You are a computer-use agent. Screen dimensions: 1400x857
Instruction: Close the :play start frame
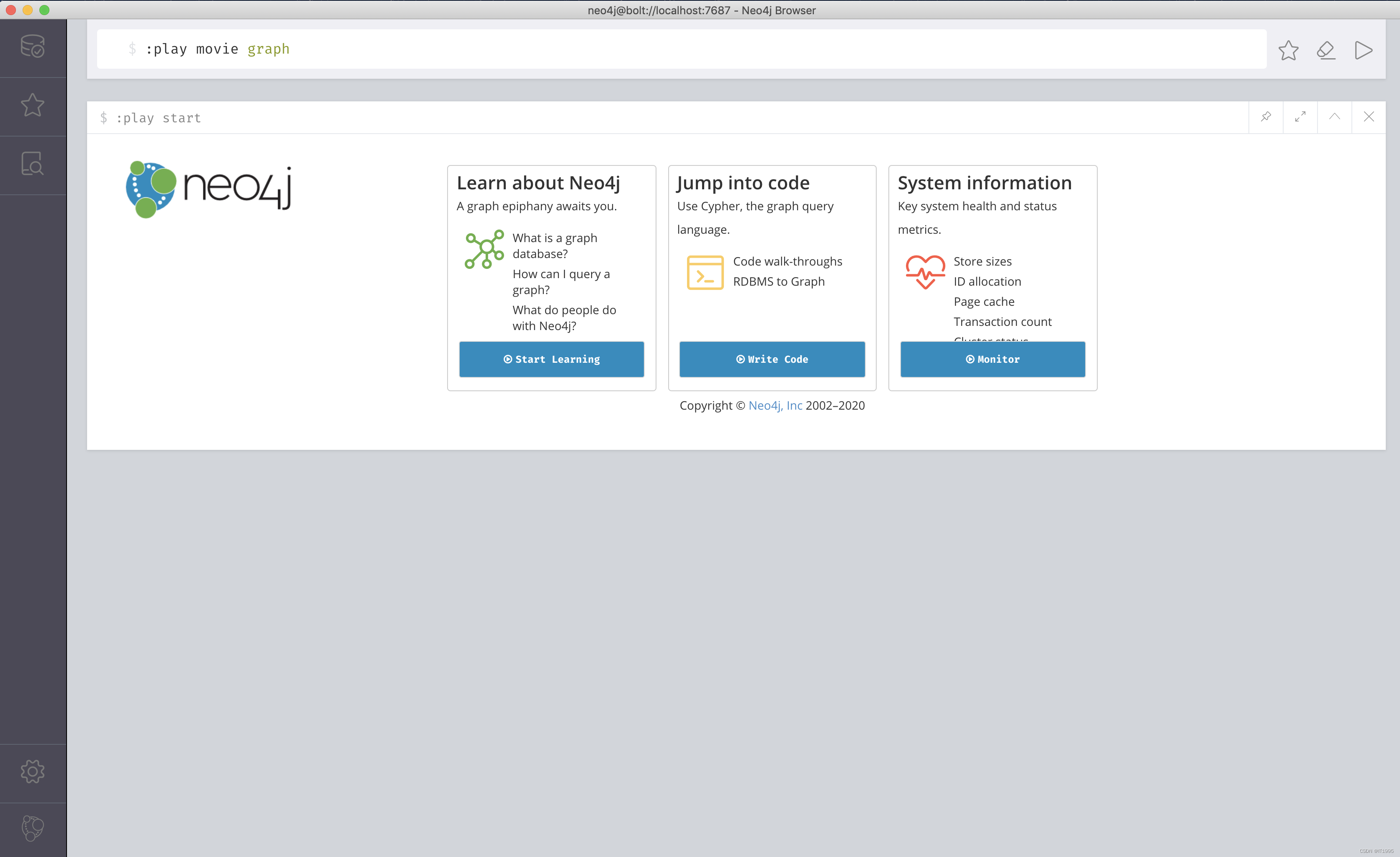[1369, 117]
